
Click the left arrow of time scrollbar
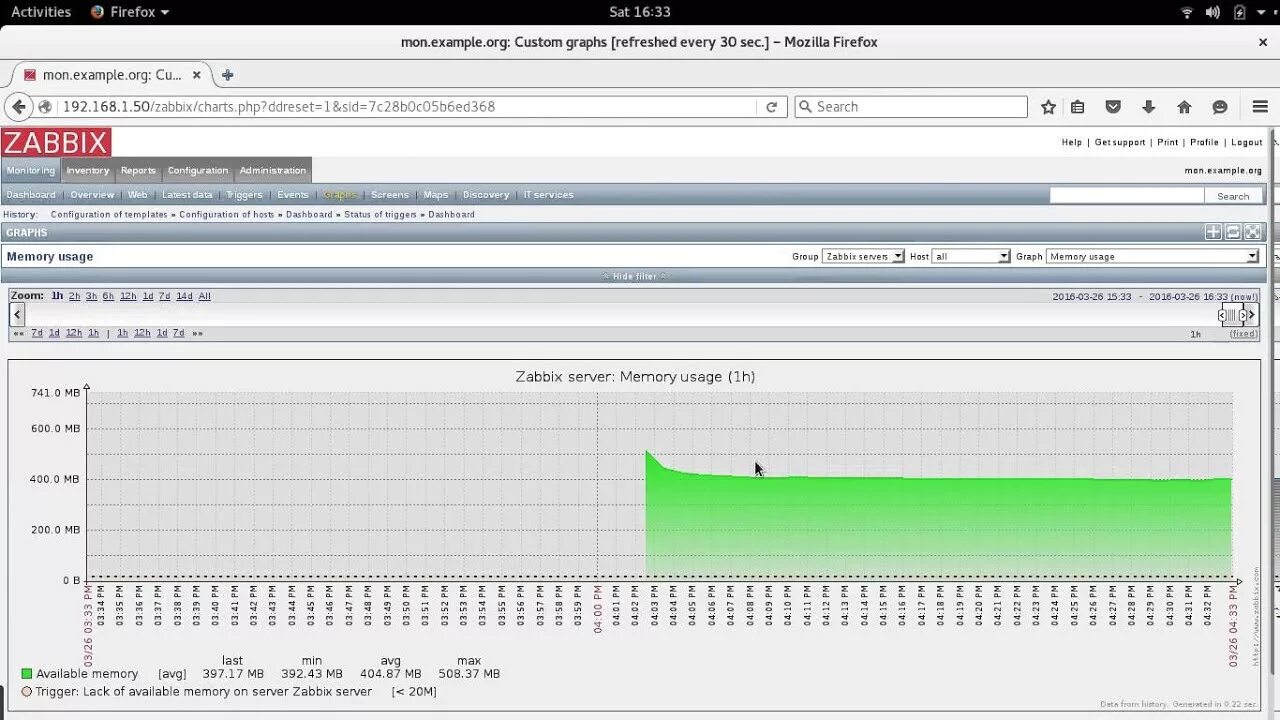pyautogui.click(x=17, y=314)
